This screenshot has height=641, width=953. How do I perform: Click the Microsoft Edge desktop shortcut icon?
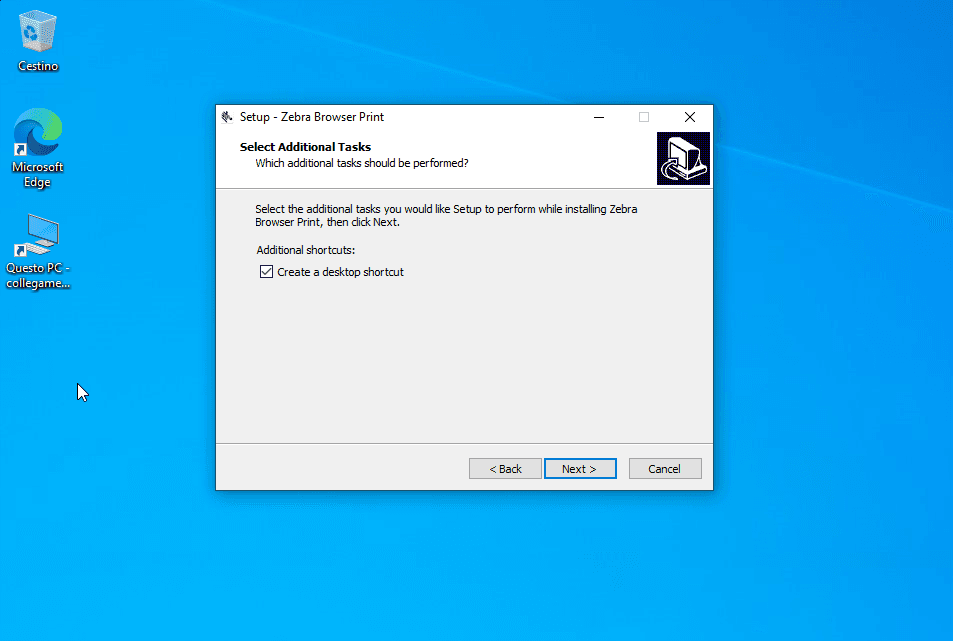pos(38,133)
